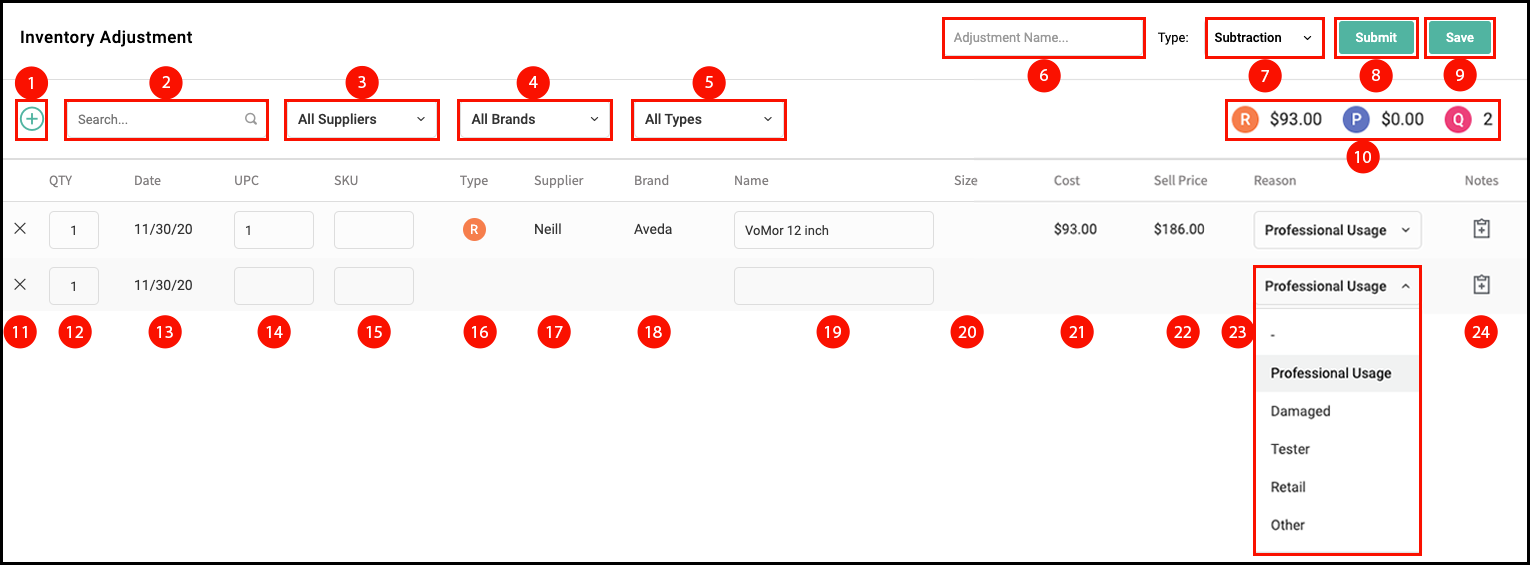This screenshot has height=565, width=1530.
Task: Focus the Adjustment Name field
Action: [1043, 38]
